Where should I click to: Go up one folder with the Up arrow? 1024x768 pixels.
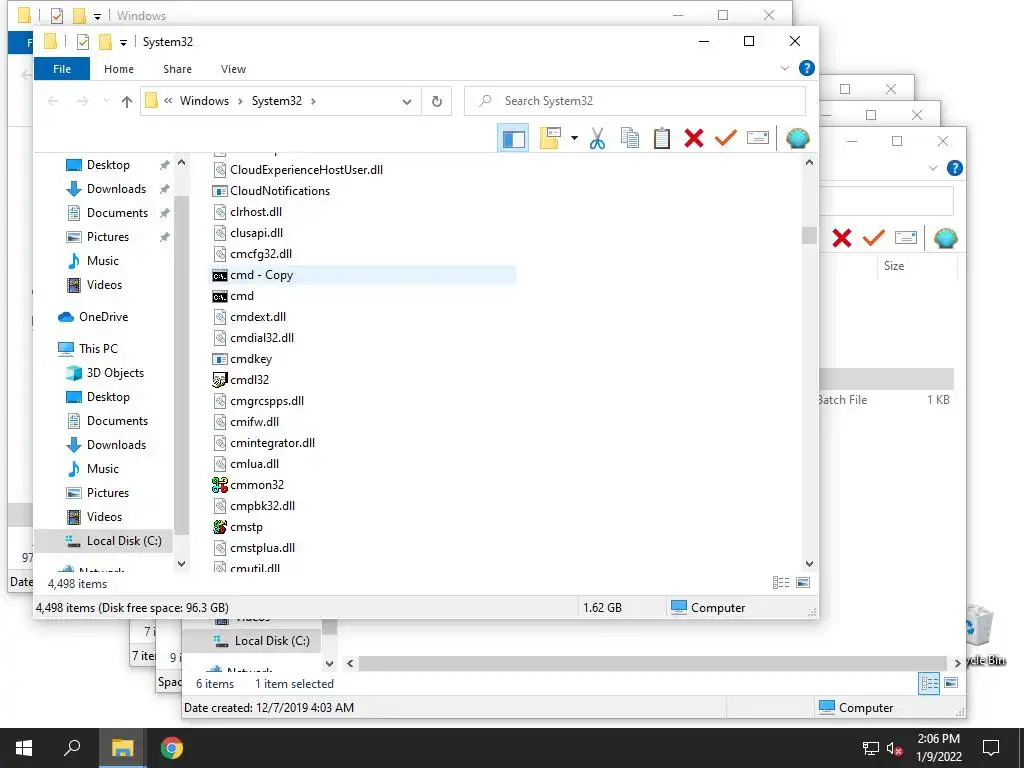(127, 101)
